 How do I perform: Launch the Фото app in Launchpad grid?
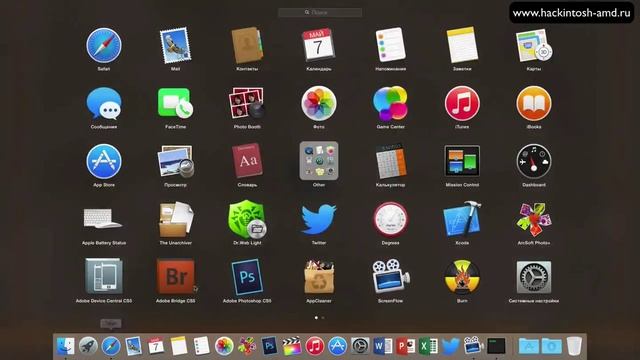click(319, 104)
